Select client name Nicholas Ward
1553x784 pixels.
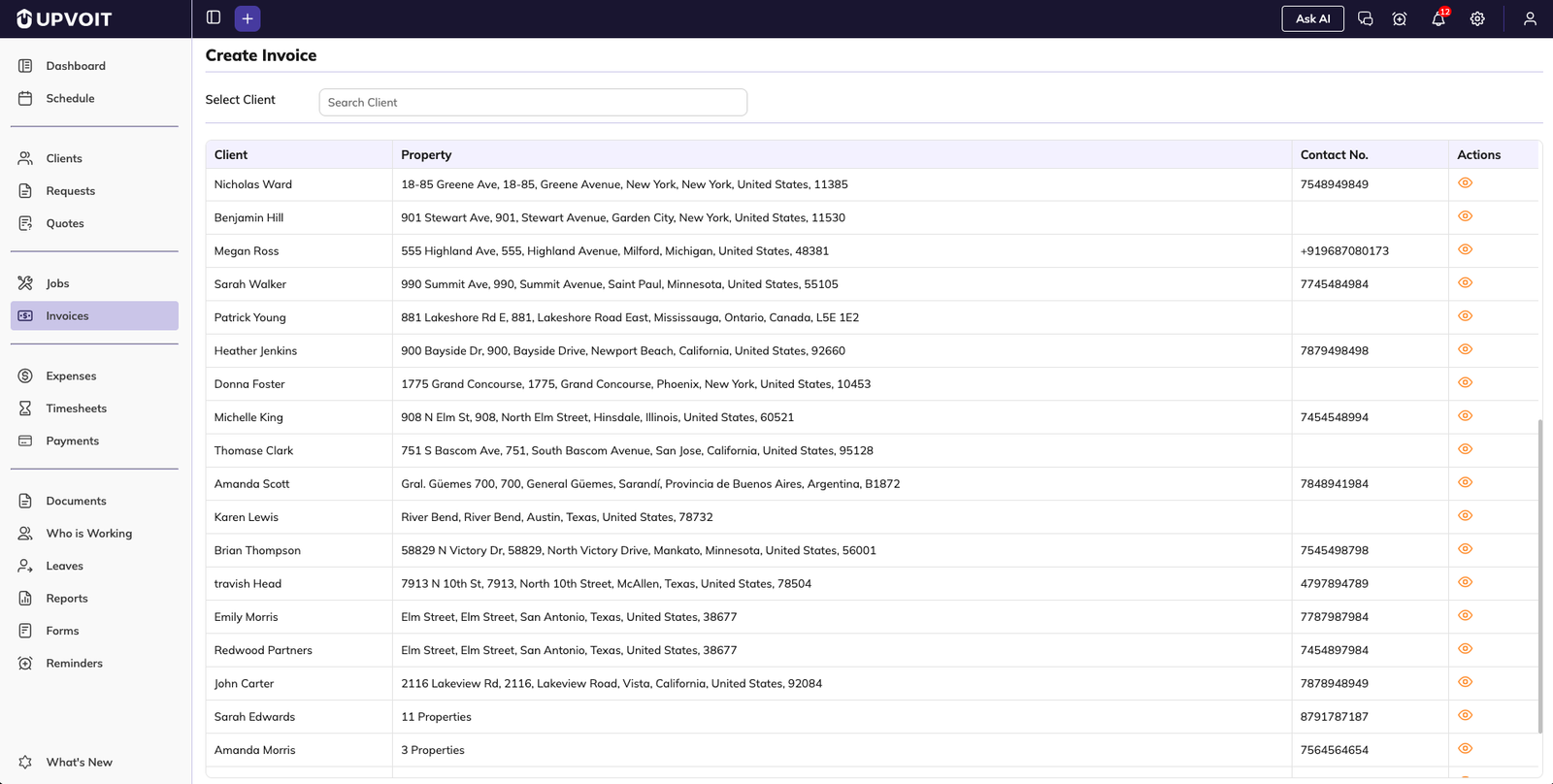pyautogui.click(x=253, y=184)
